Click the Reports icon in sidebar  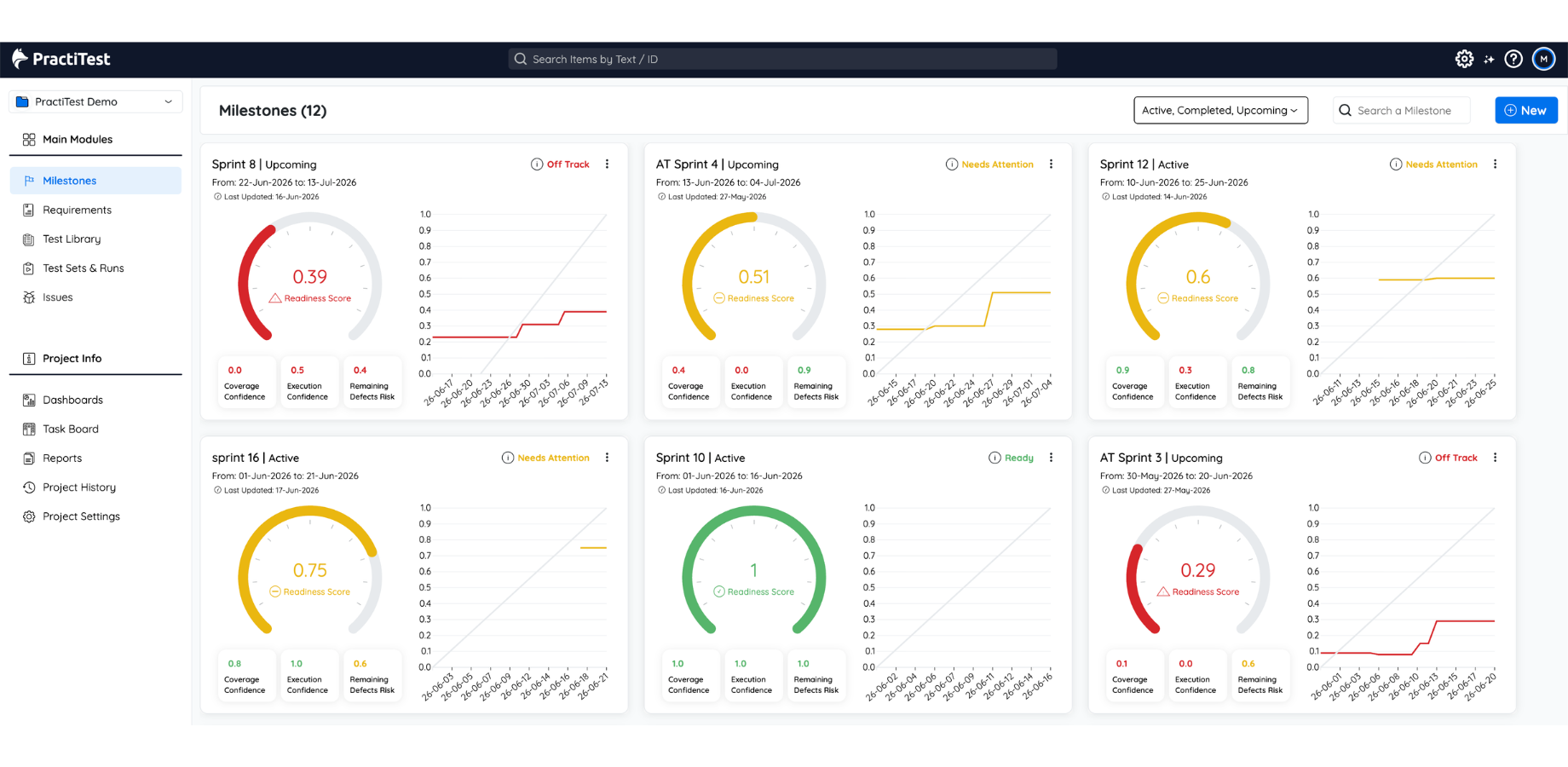[x=29, y=458]
